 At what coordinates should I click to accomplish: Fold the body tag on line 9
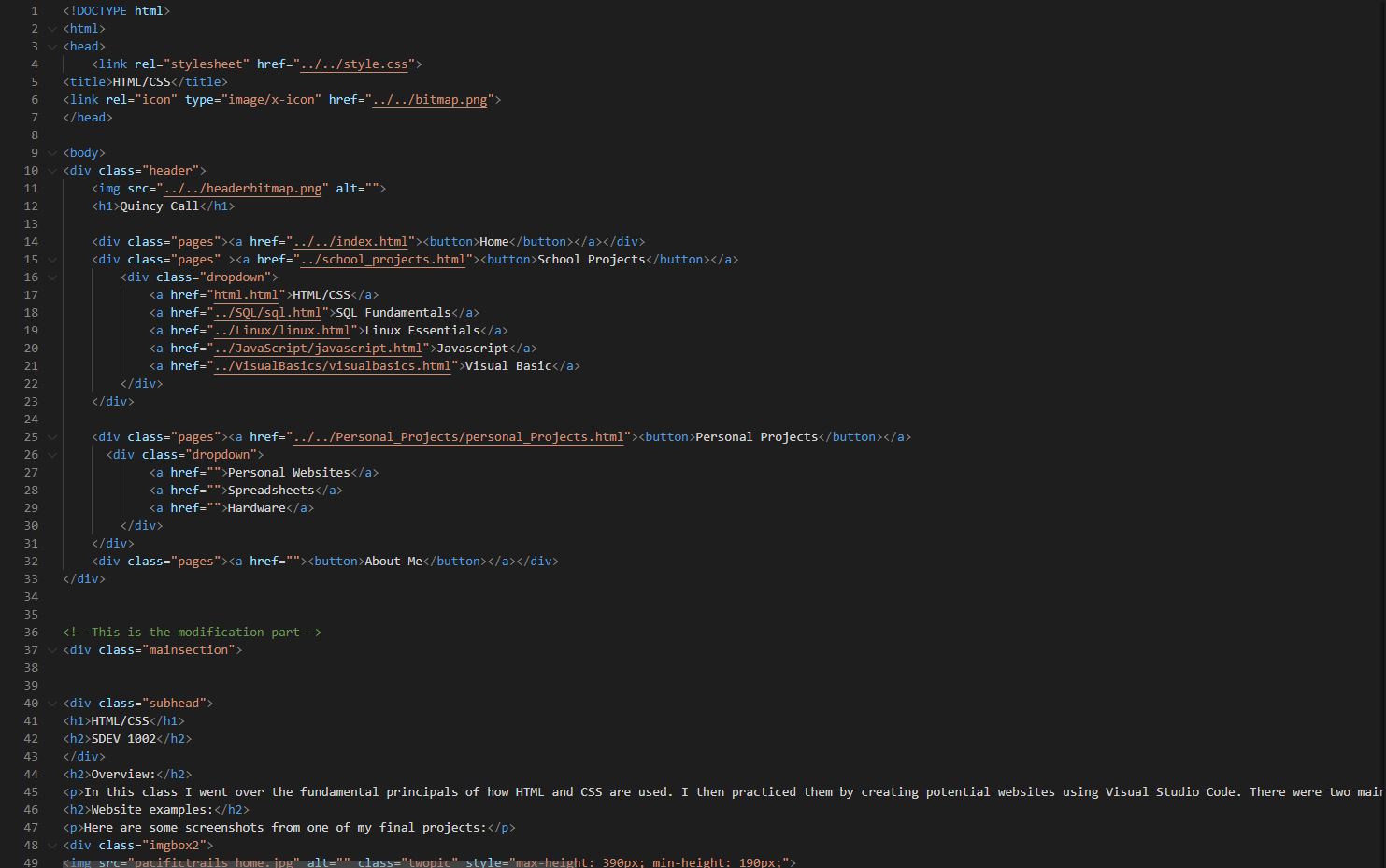[52, 153]
